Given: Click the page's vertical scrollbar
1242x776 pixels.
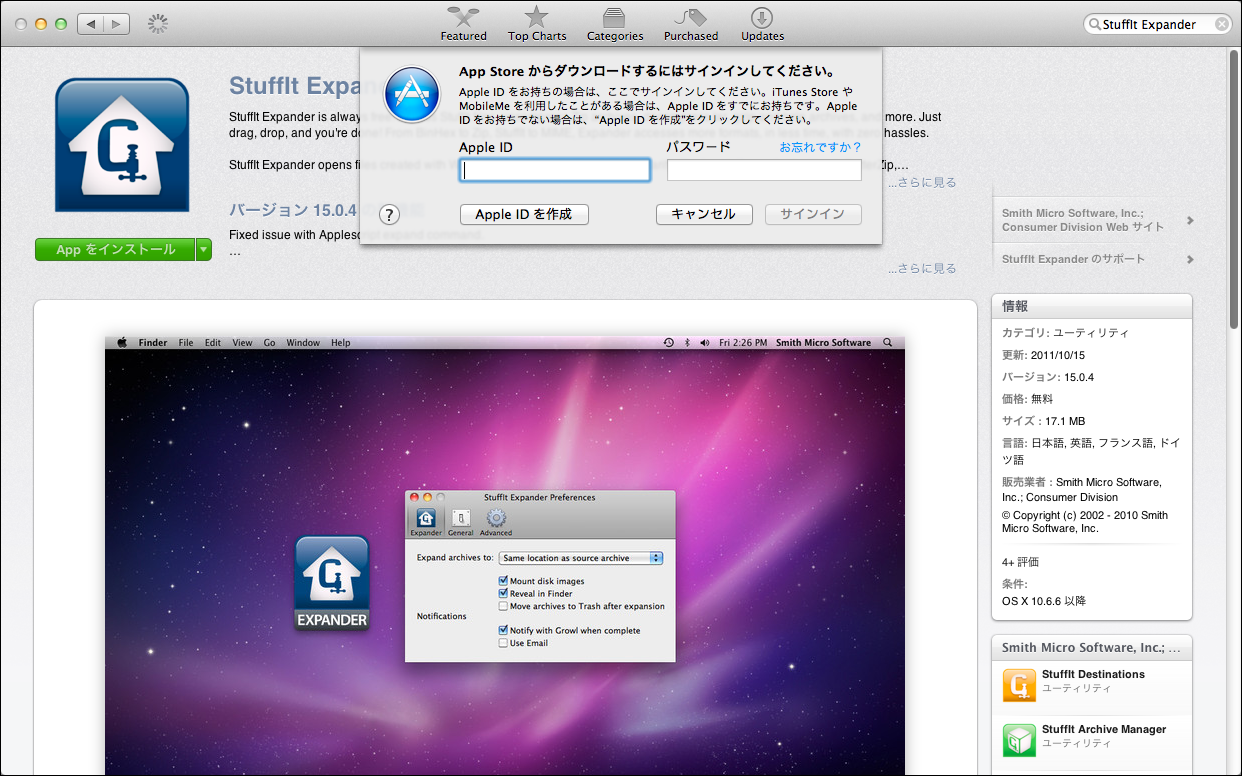Looking at the screenshot, I should point(1234,190).
